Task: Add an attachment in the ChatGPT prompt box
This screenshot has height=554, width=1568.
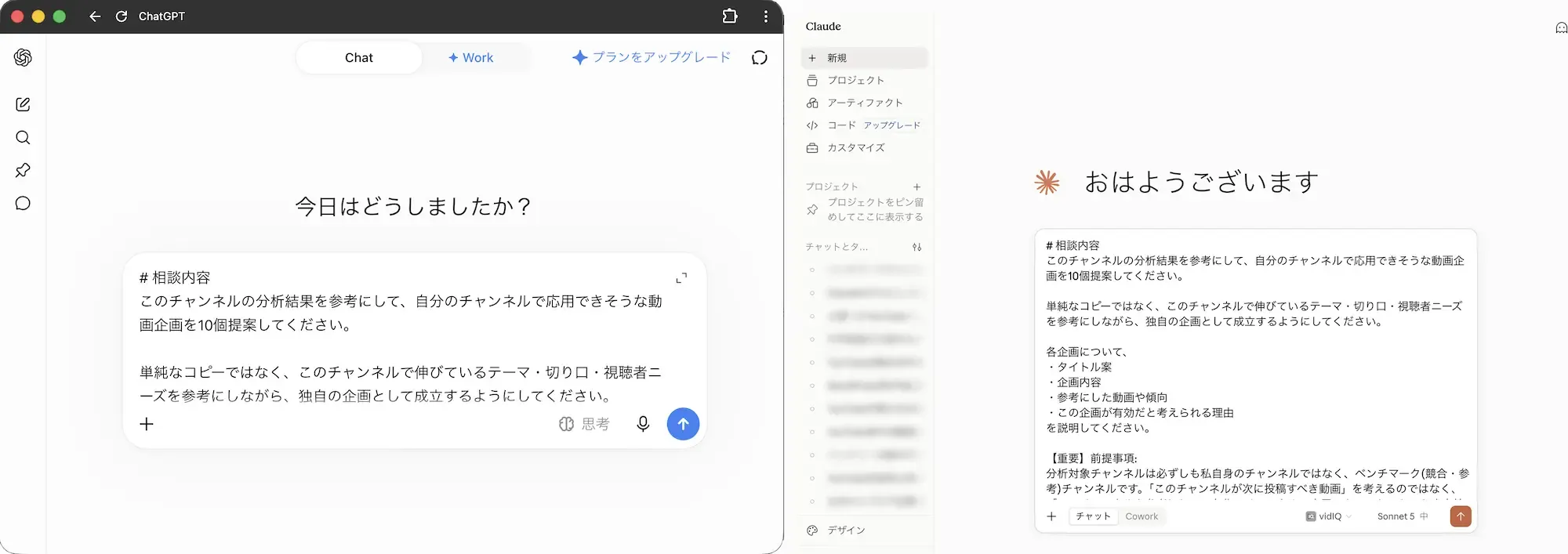Action: click(147, 424)
